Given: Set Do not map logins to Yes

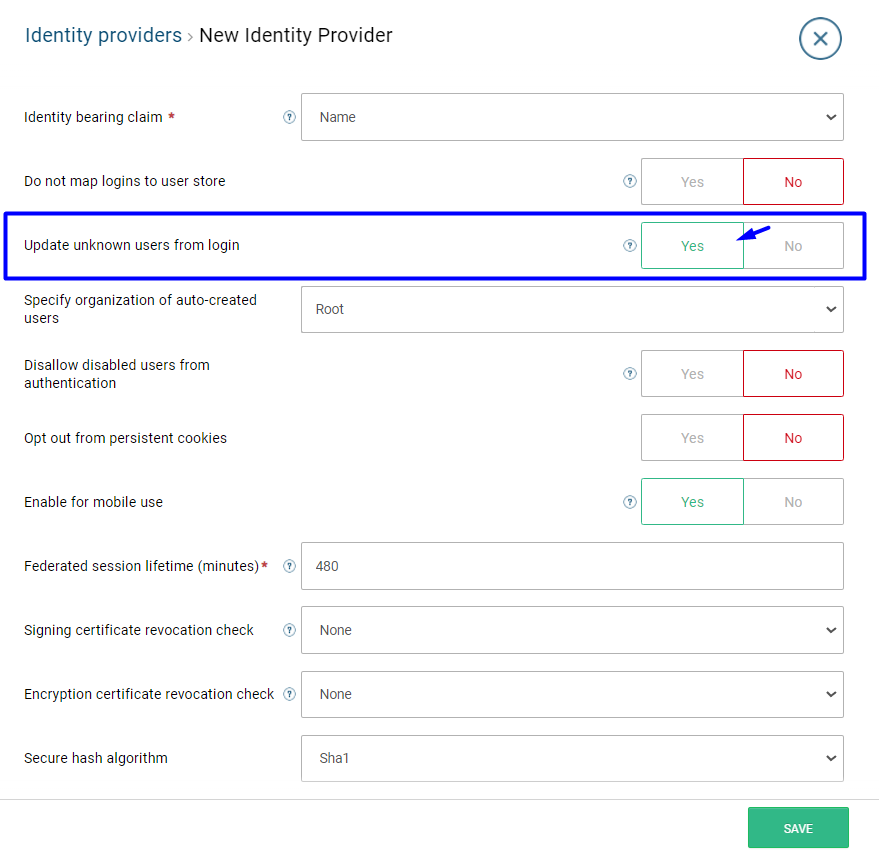Looking at the screenshot, I should pyautogui.click(x=692, y=182).
